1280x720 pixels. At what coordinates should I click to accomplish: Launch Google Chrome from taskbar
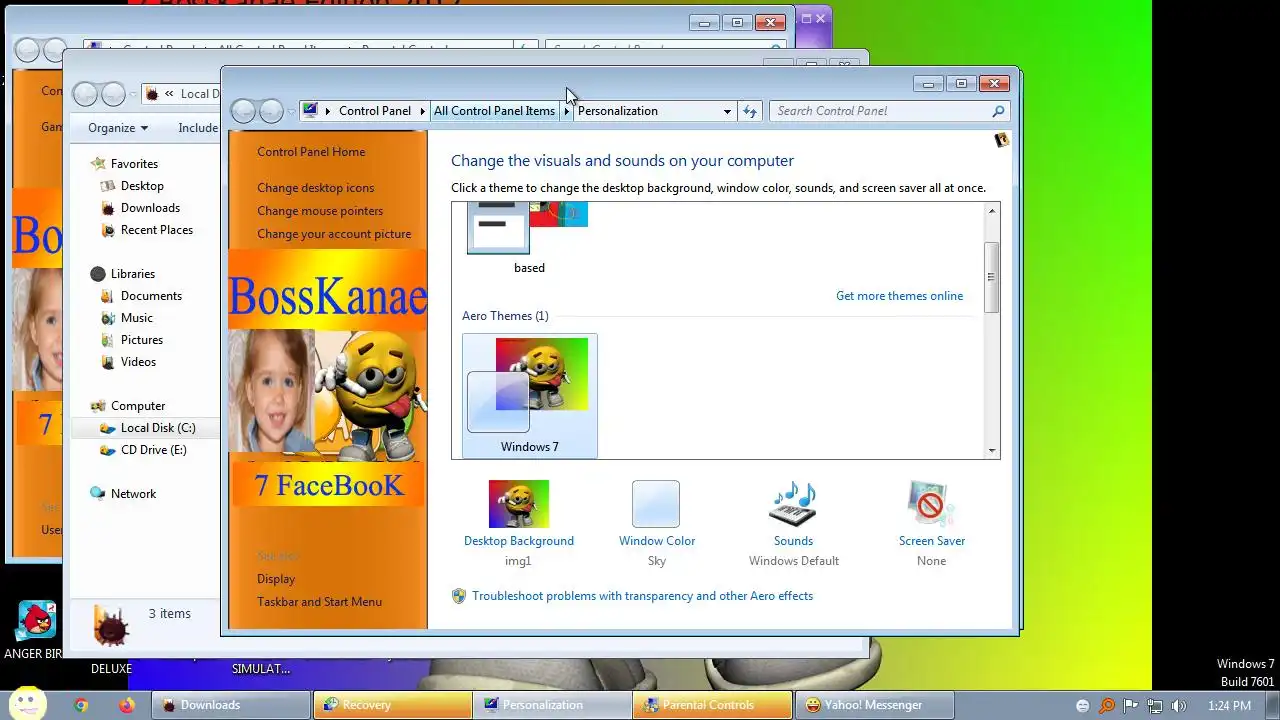click(81, 705)
